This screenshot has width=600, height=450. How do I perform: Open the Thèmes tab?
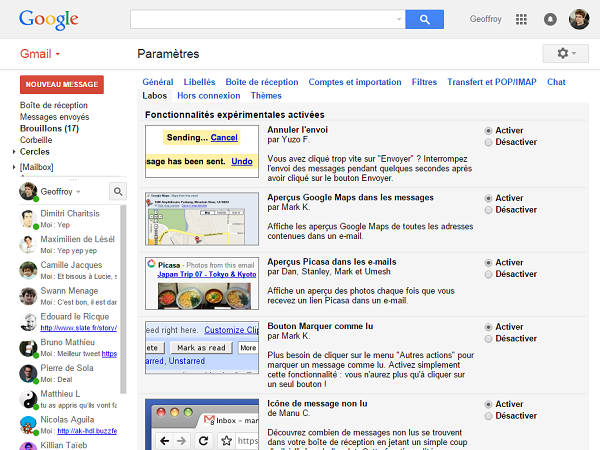[266, 96]
